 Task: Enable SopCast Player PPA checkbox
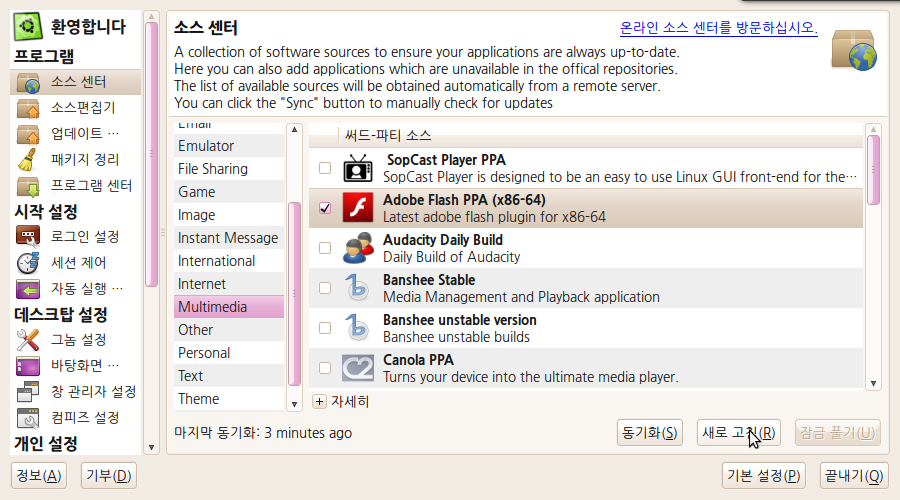pos(325,168)
